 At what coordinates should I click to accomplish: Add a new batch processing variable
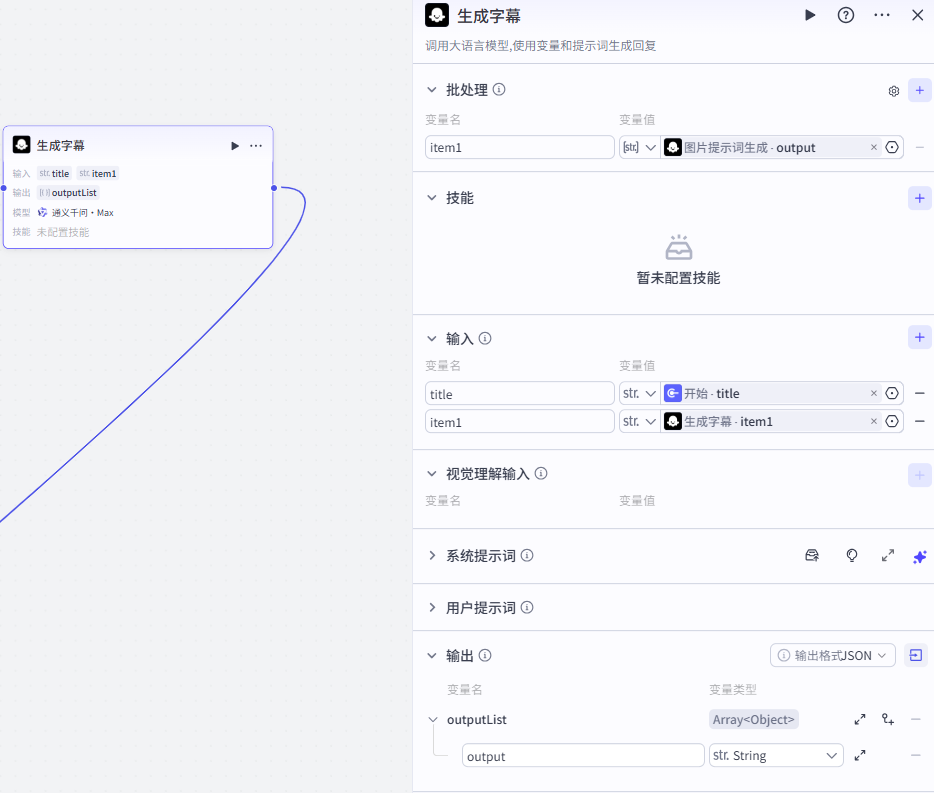click(x=919, y=90)
